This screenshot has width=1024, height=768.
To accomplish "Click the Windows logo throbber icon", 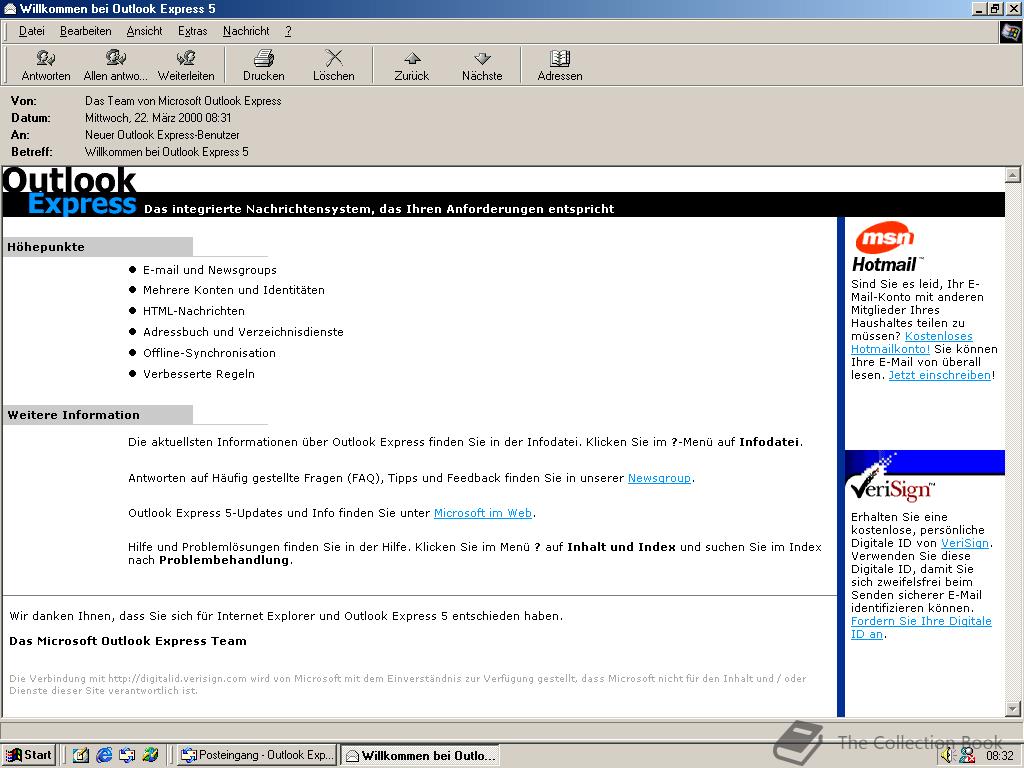I will click(1011, 32).
